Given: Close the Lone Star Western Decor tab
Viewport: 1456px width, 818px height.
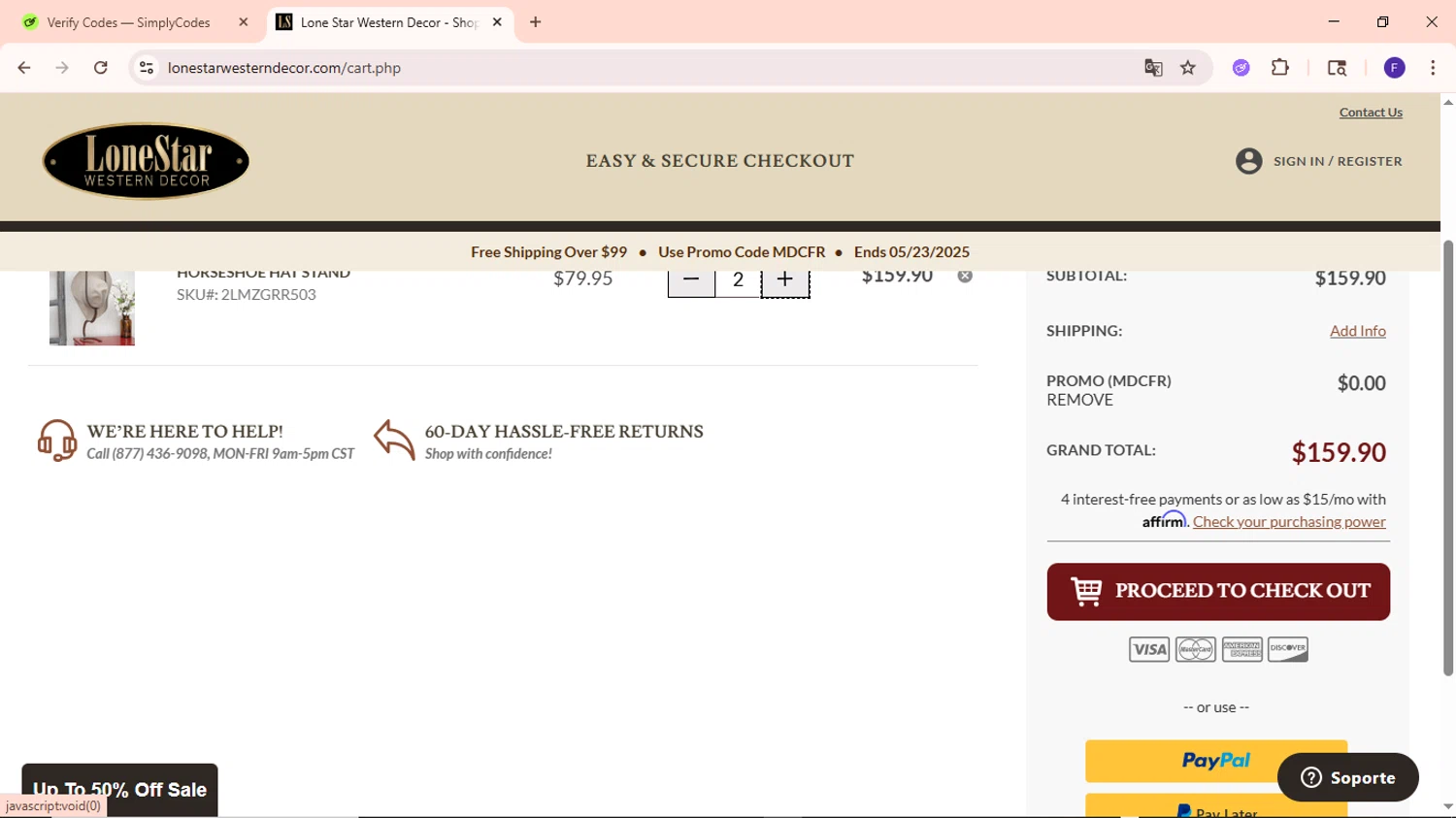Looking at the screenshot, I should 497,22.
